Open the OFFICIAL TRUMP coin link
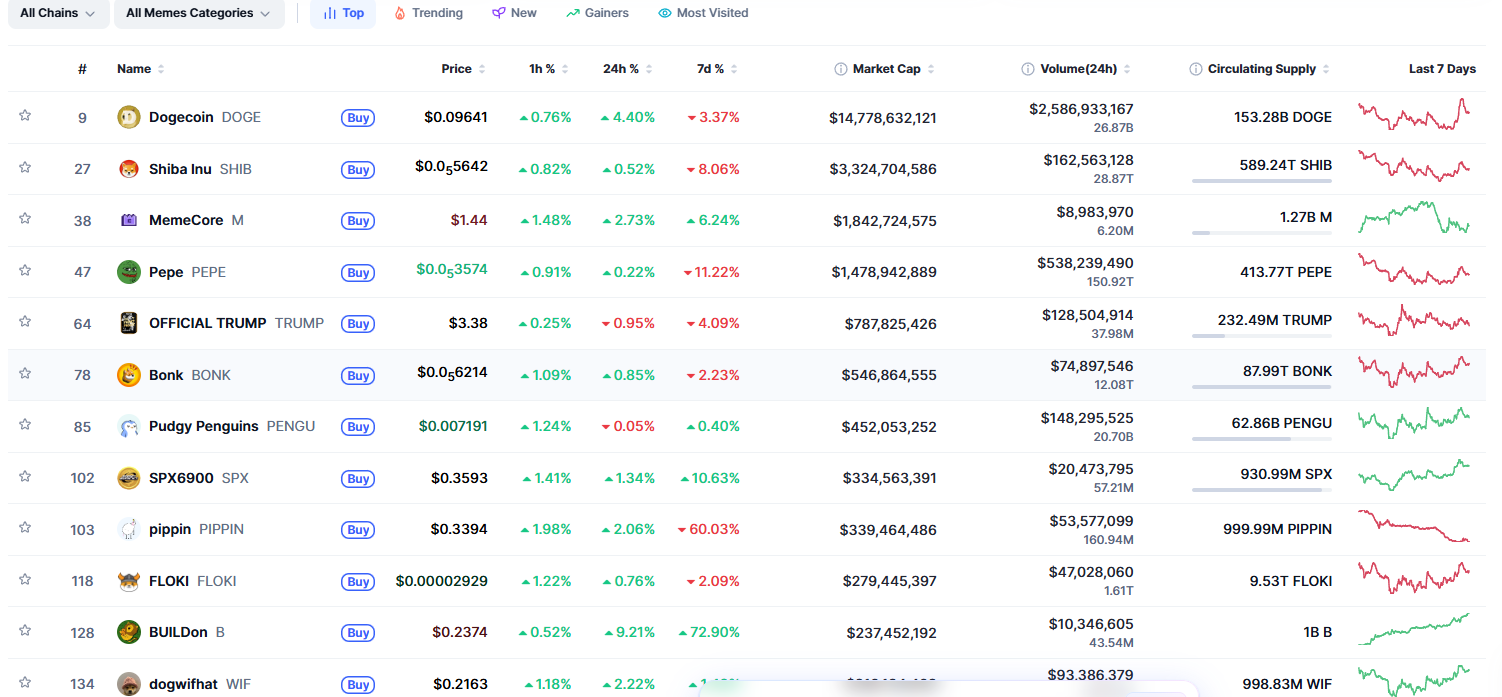1502x697 pixels. coord(207,323)
